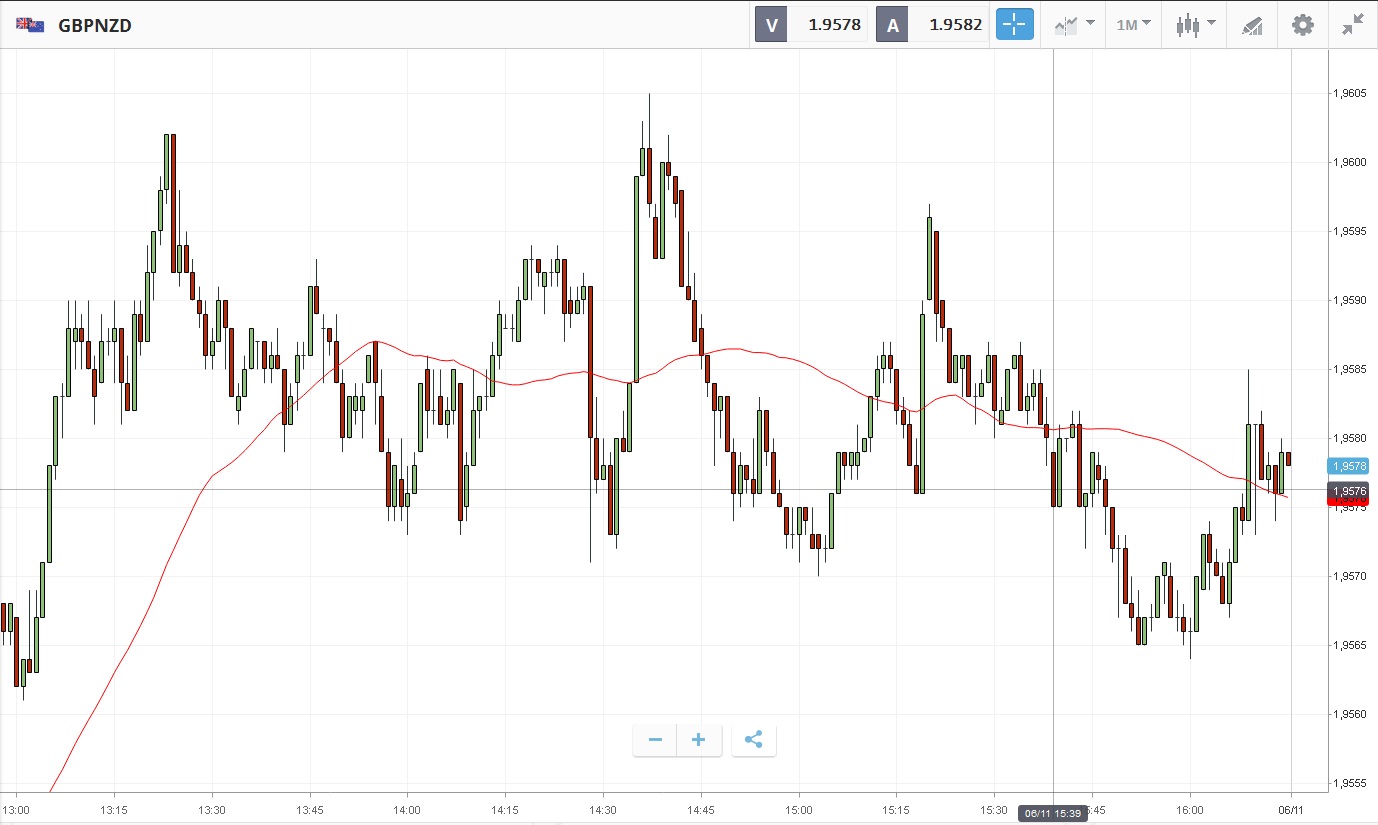1378x825 pixels.
Task: Click the 1,9565 price axis label
Action: point(1349,645)
